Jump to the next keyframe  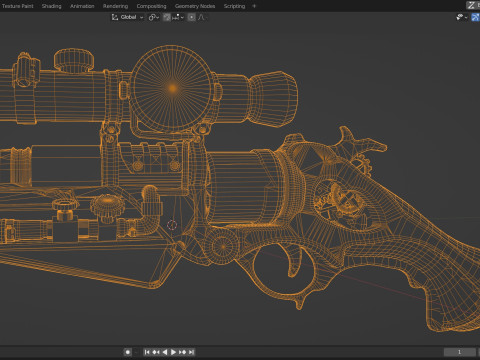click(182, 352)
